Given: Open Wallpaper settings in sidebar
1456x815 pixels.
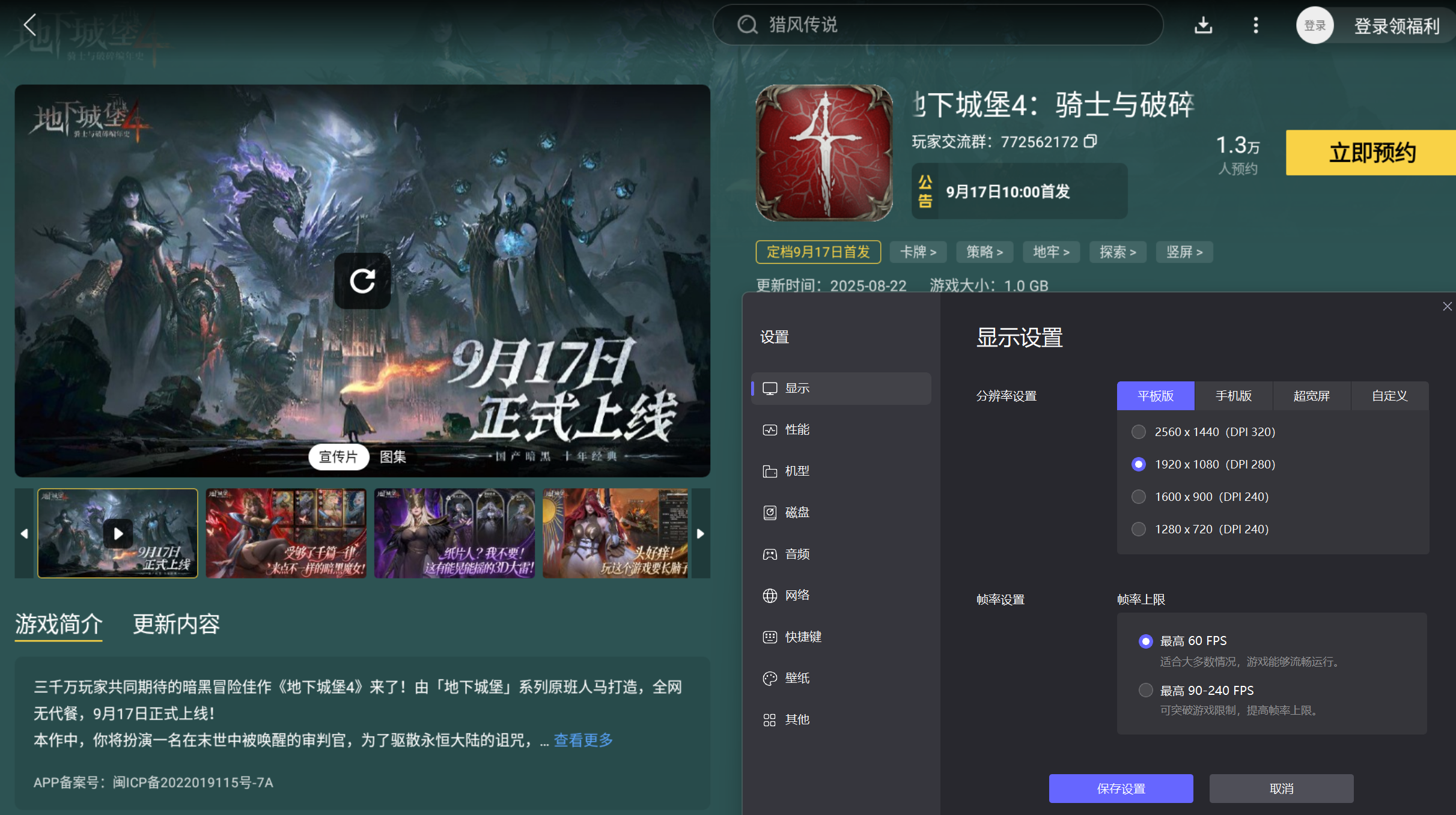Looking at the screenshot, I should 797,679.
